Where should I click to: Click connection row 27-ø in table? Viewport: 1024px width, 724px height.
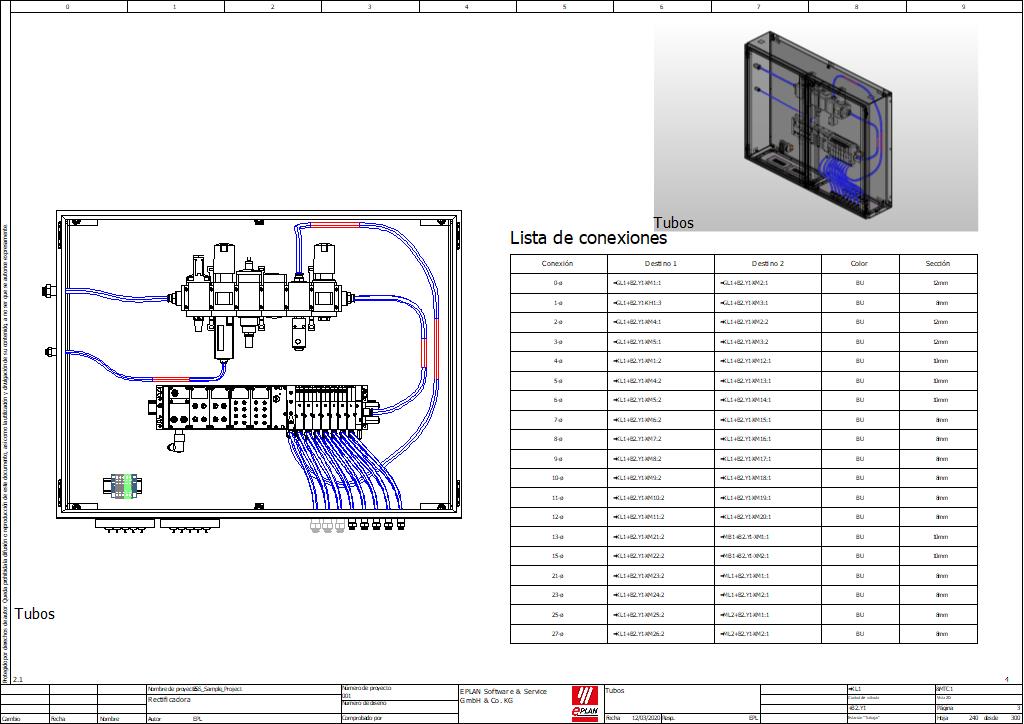click(x=557, y=634)
